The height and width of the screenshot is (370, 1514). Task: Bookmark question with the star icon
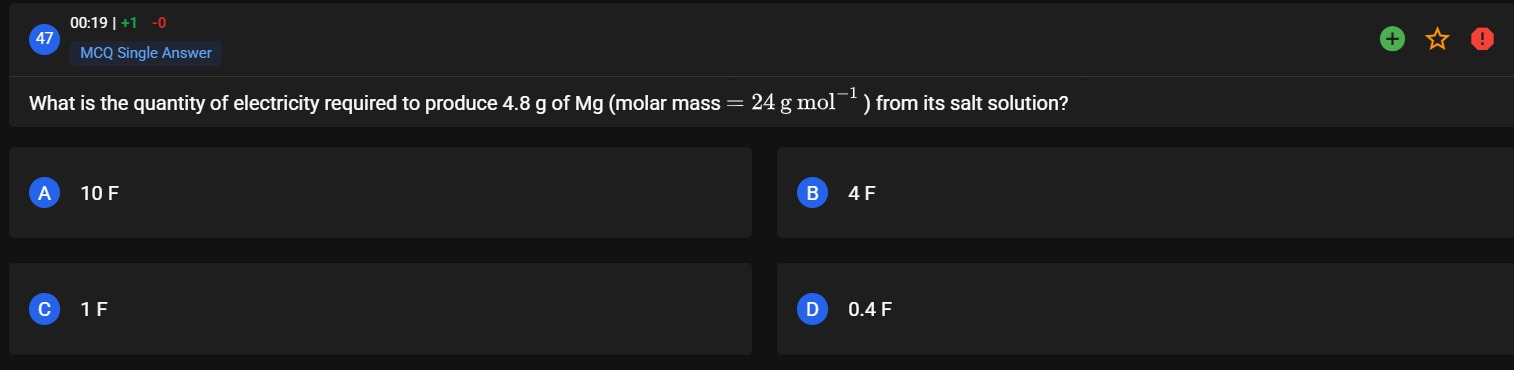1437,39
